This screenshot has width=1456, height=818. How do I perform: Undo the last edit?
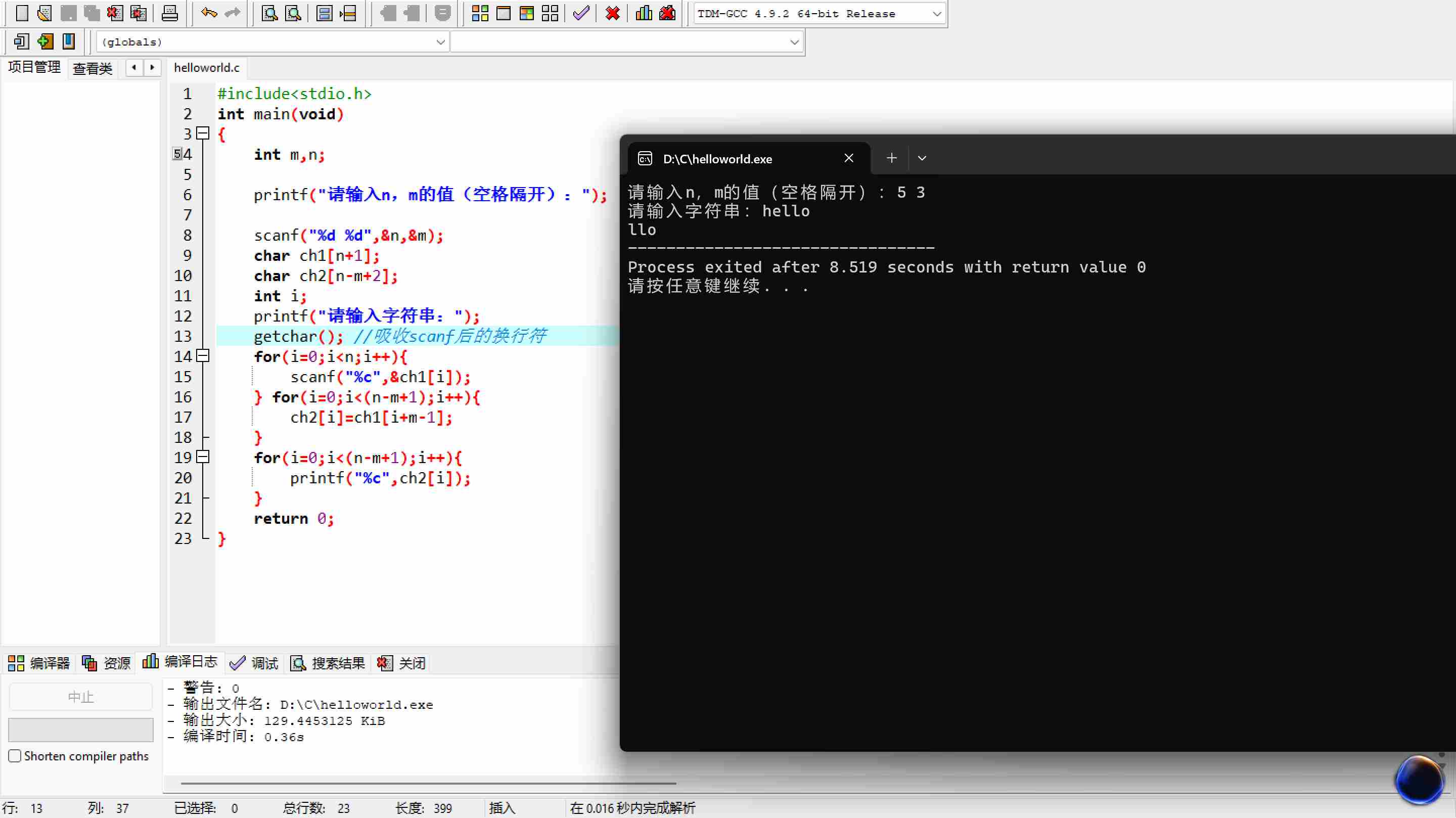(x=209, y=13)
